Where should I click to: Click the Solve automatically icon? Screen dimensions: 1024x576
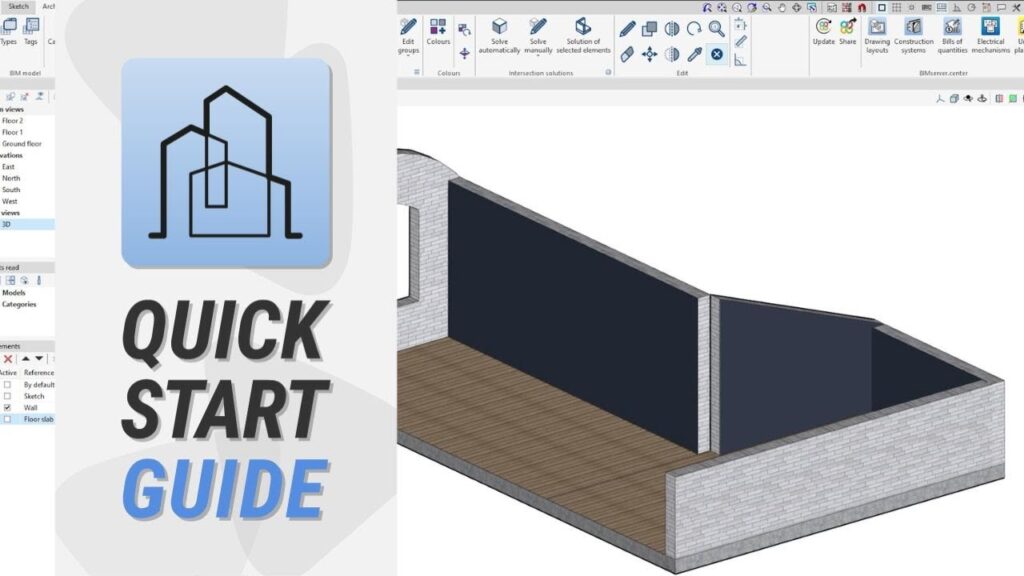point(499,27)
